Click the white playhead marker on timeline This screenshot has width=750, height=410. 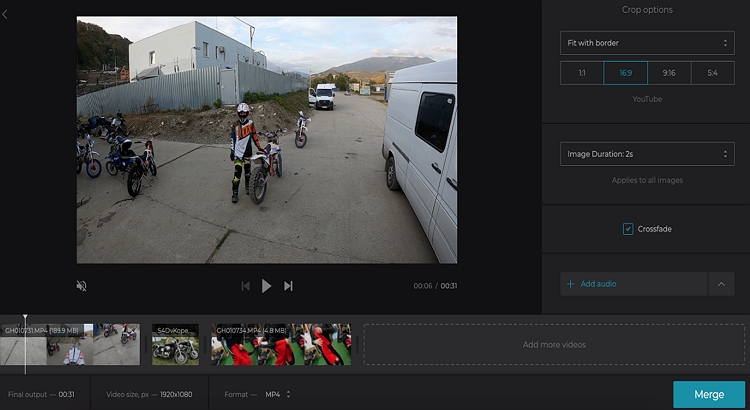25,318
